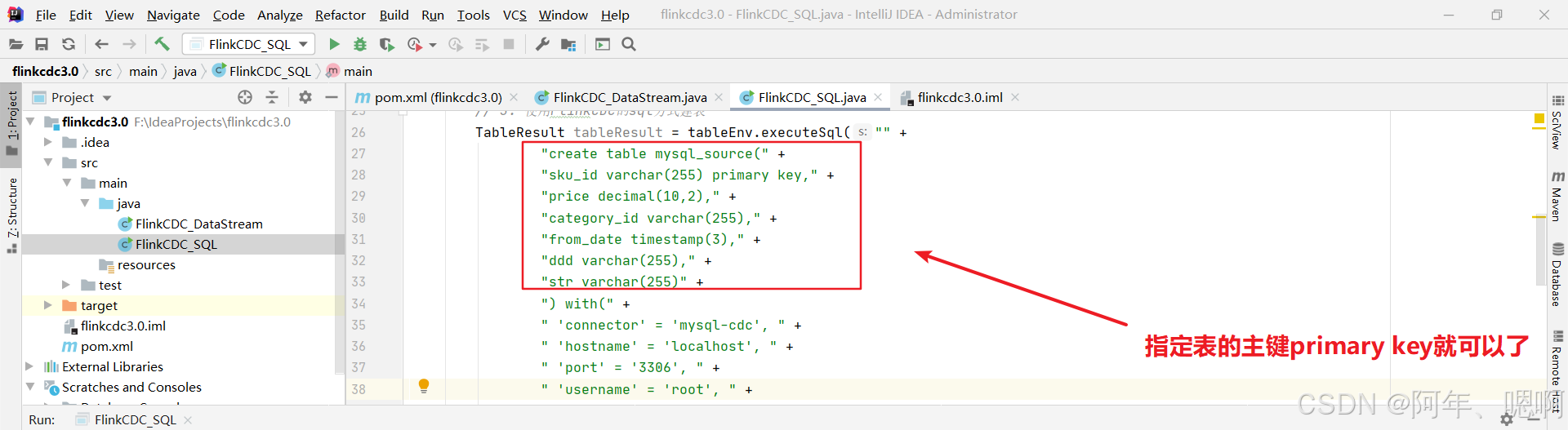Run FlinkCDC_SQL with green play icon
The height and width of the screenshot is (430, 1568).
click(334, 44)
